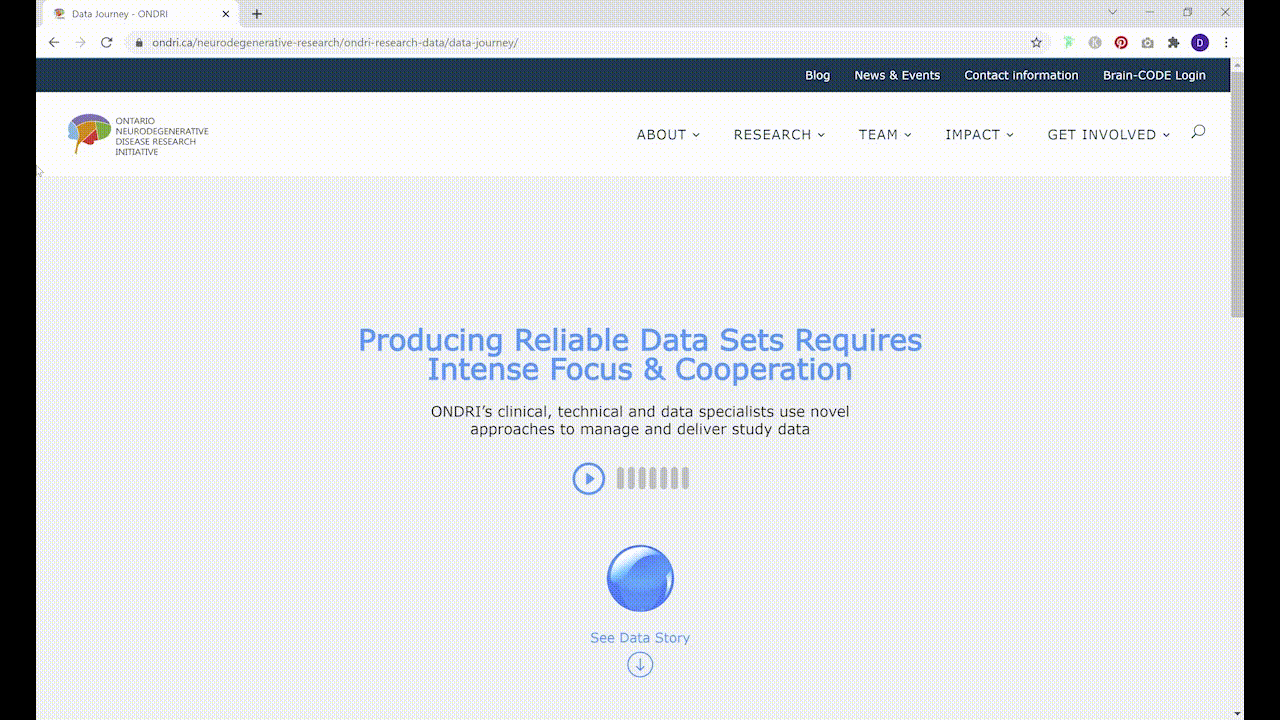
Task: Click the story progress bar segments
Action: (652, 479)
